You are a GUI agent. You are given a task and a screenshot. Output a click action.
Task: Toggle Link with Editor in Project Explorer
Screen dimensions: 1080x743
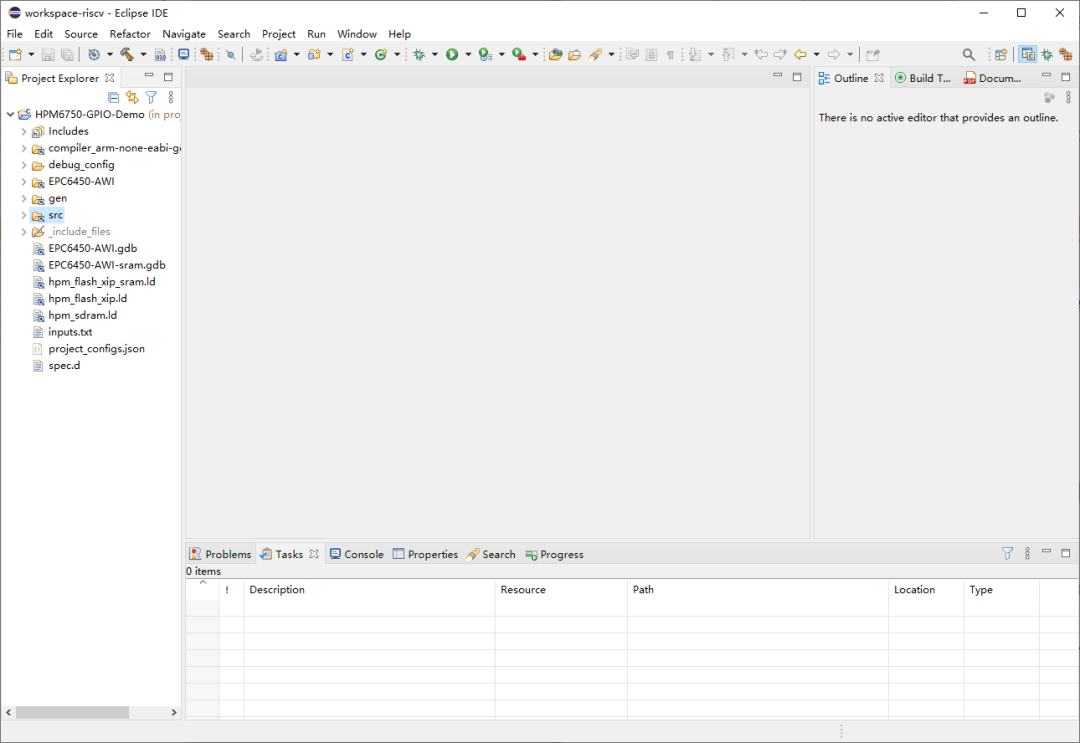click(x=132, y=97)
